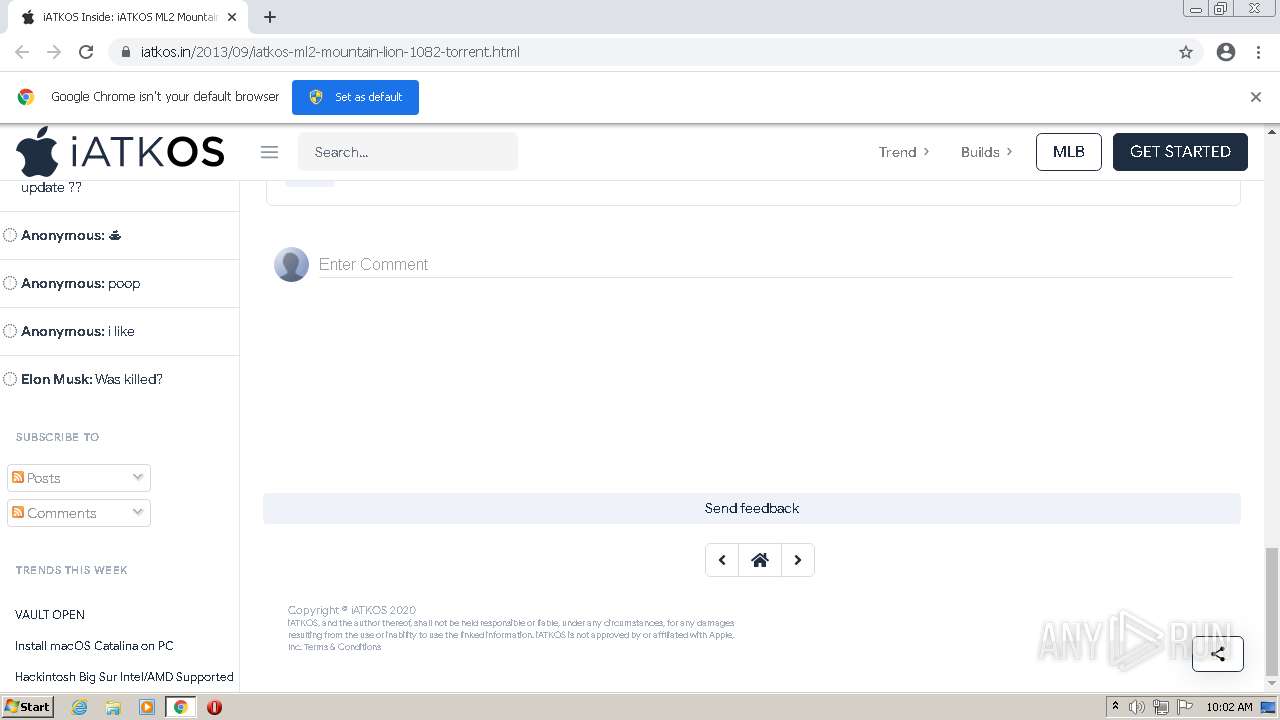This screenshot has width=1280, height=720.
Task: Go to the home page icon
Action: click(x=760, y=560)
